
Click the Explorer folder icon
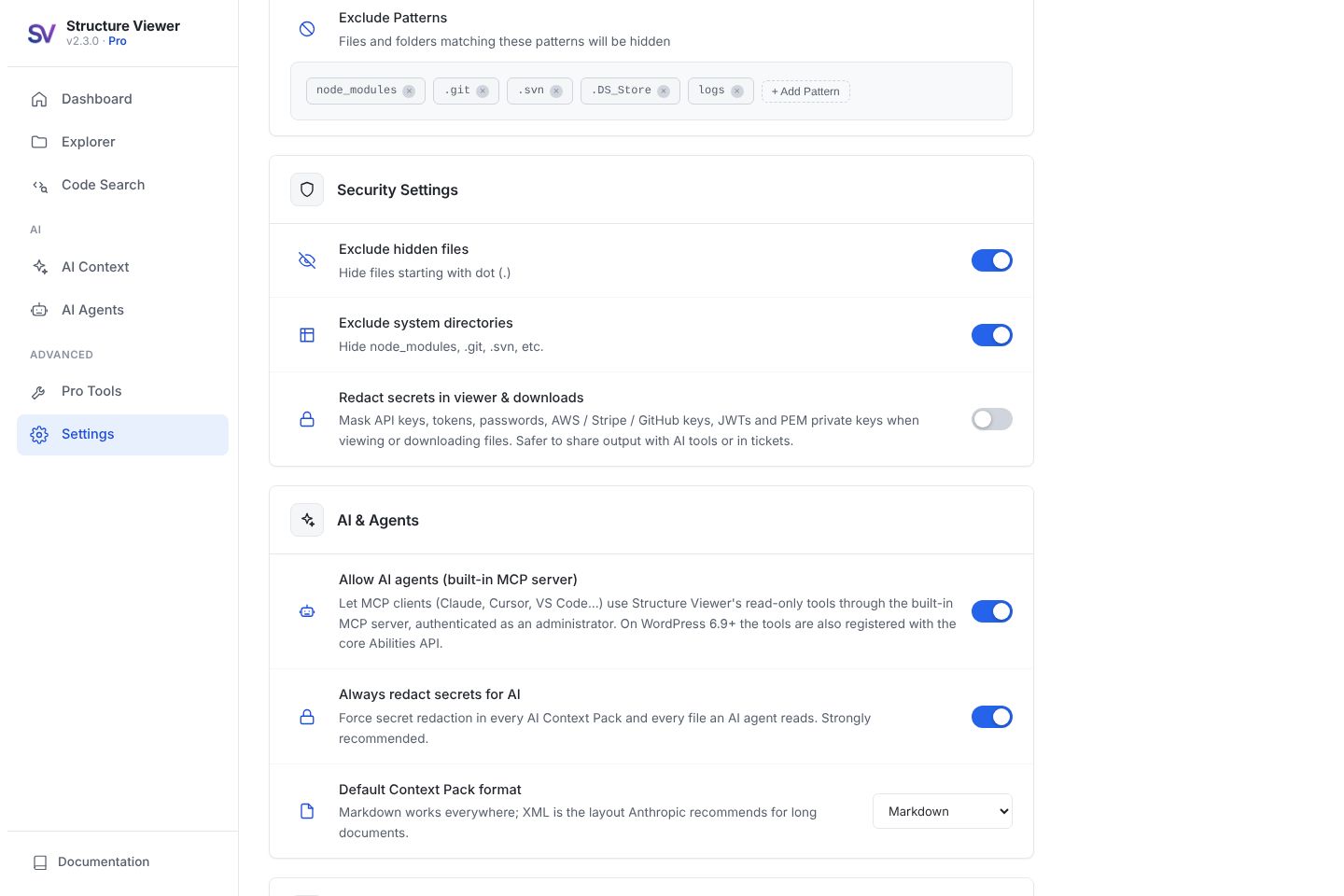pyautogui.click(x=39, y=142)
